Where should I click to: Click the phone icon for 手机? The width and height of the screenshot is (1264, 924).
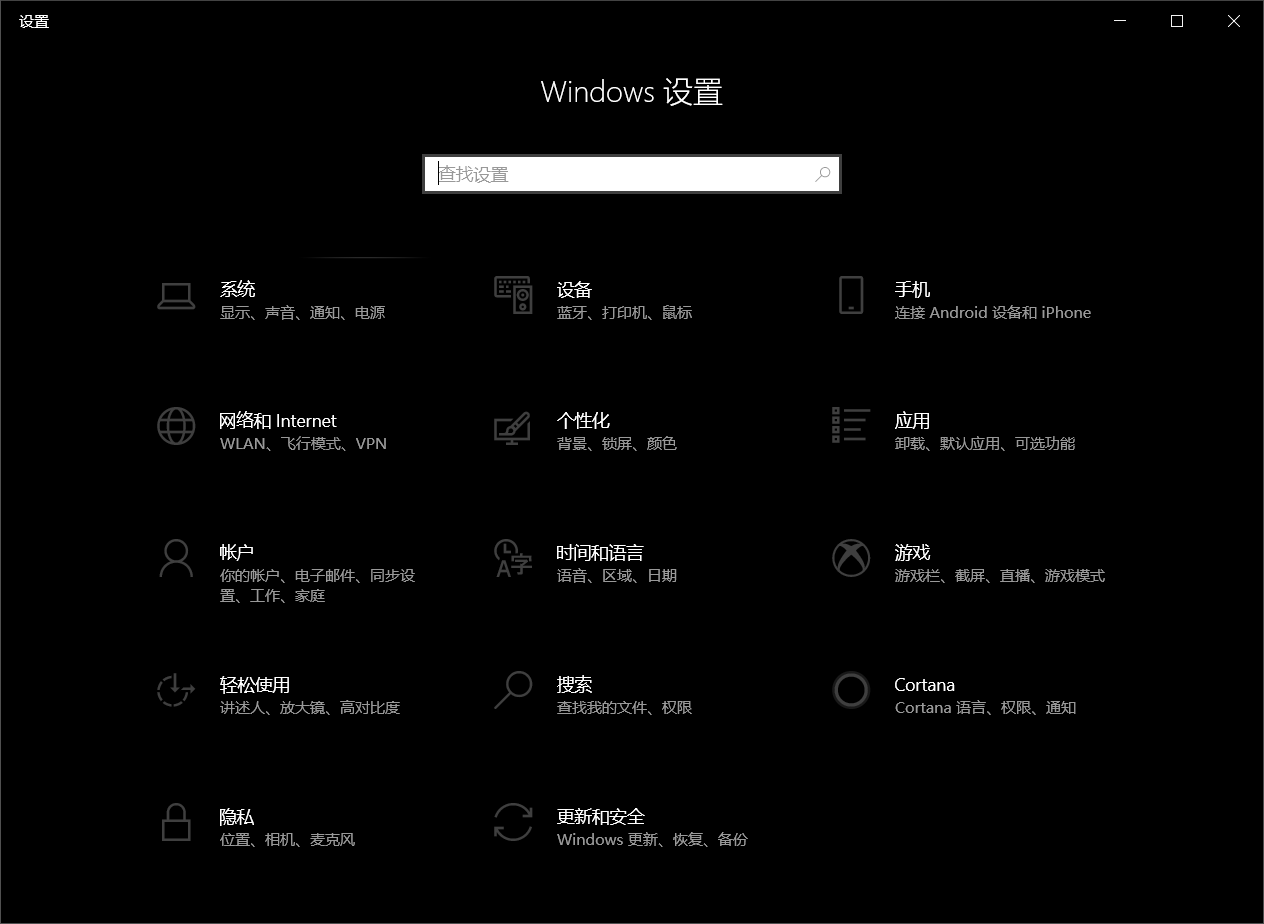tap(851, 296)
